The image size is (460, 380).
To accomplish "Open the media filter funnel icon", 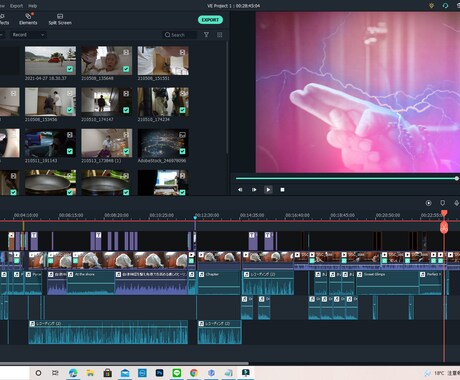I will [x=206, y=35].
